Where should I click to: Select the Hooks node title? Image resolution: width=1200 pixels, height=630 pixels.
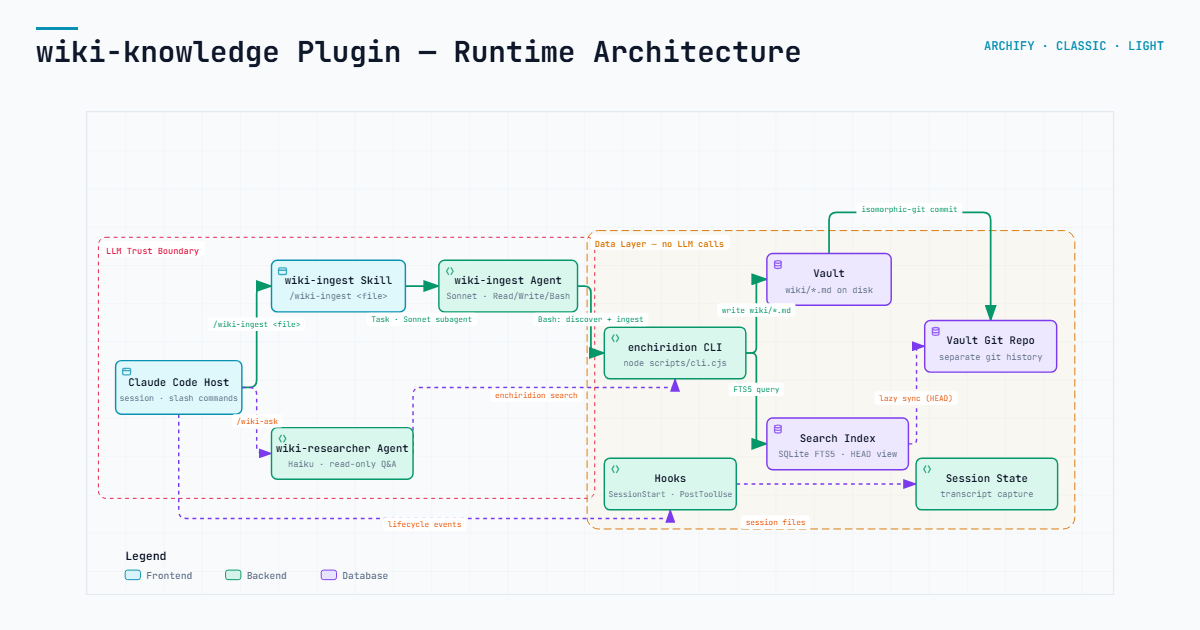(670, 479)
